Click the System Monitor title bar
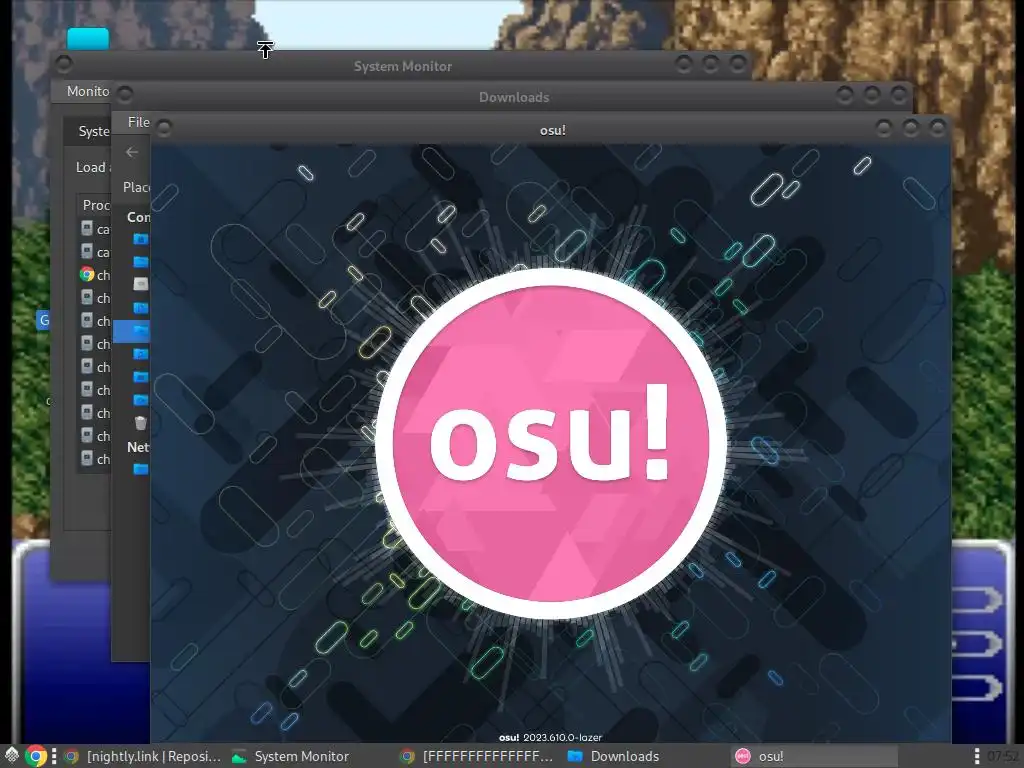 click(402, 66)
